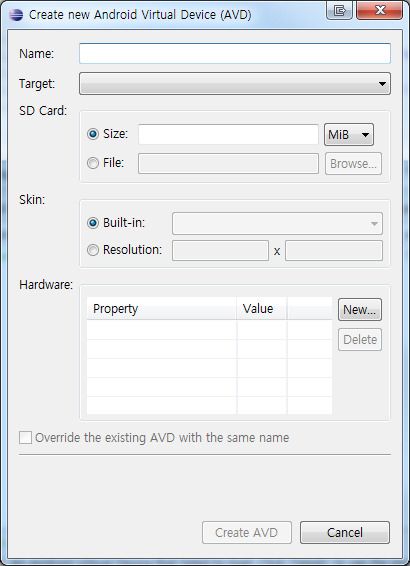410x566 pixels.
Task: Choose the Resolution skin radio button
Action: [93, 250]
